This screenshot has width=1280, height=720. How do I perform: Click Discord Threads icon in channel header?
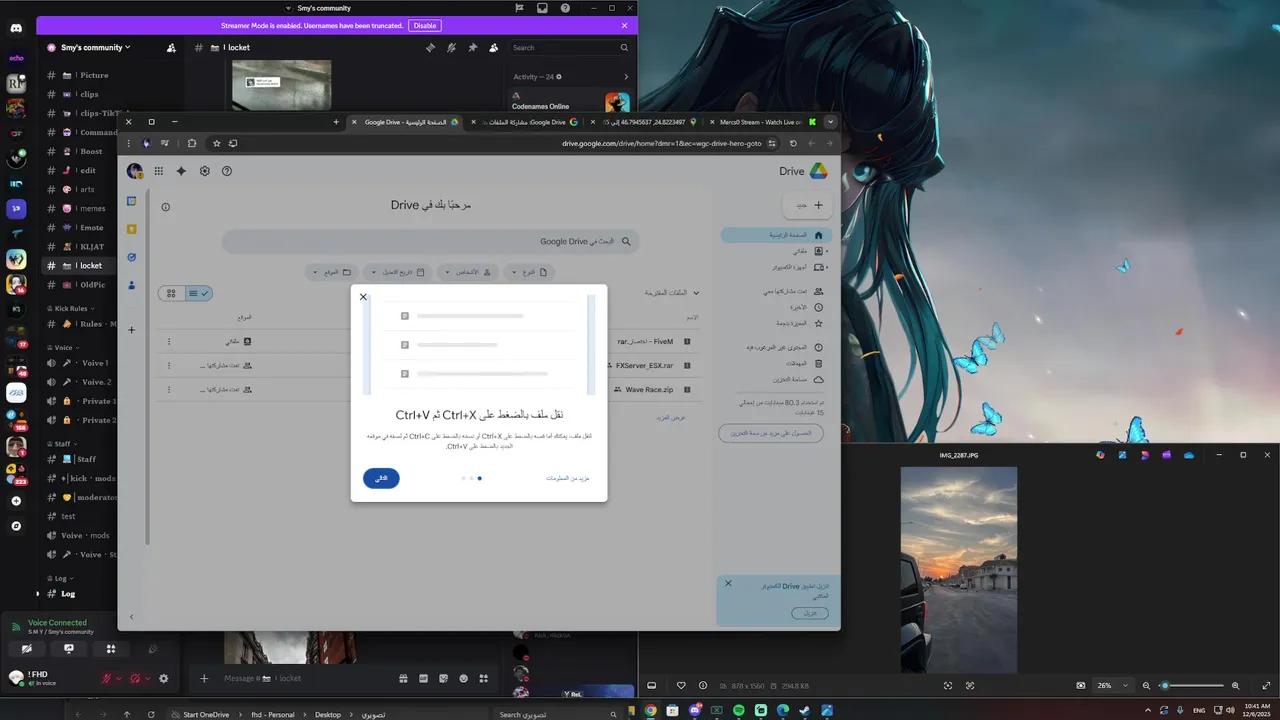click(430, 47)
